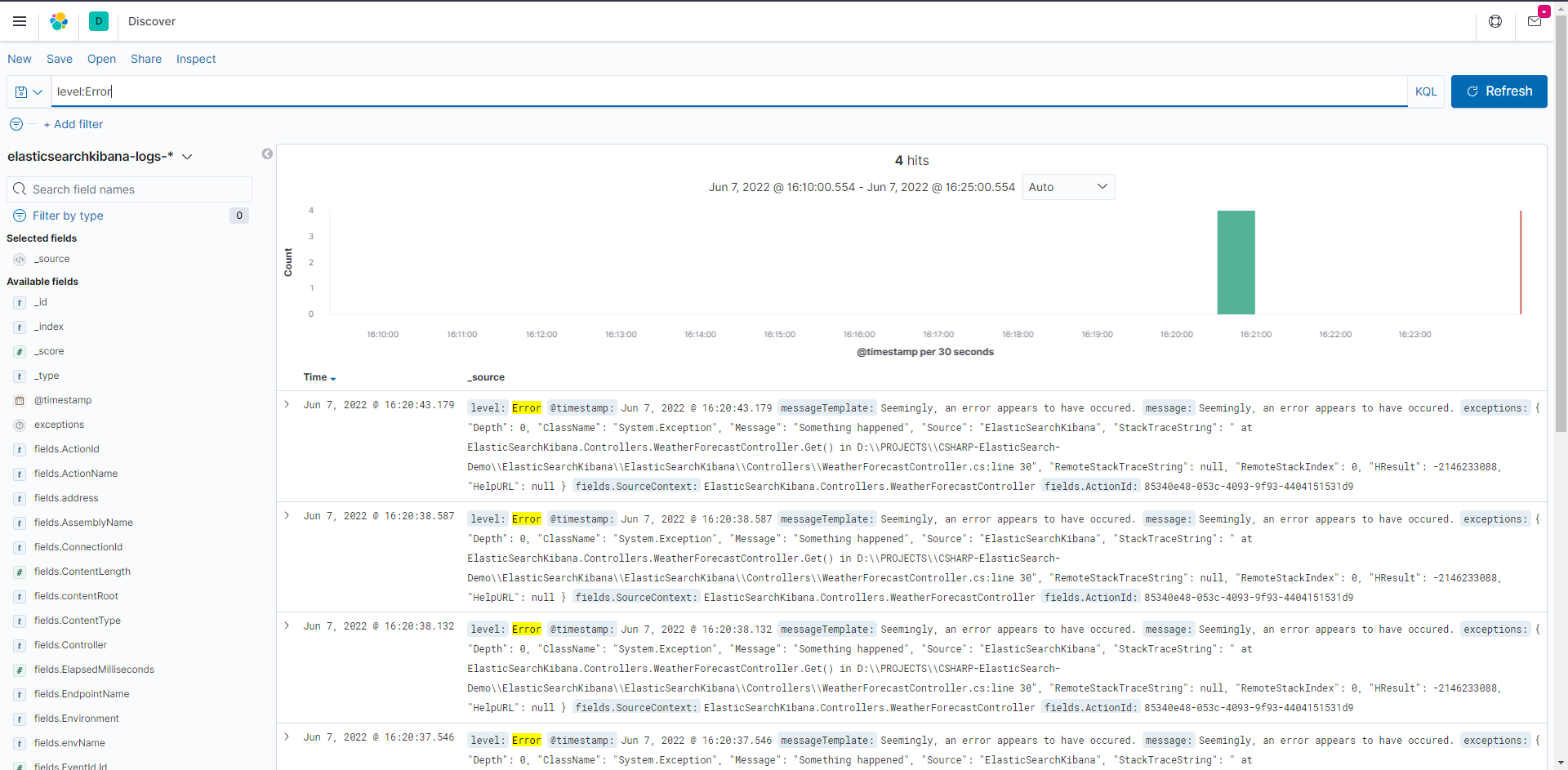Select the fields.ActionName field

76,474
